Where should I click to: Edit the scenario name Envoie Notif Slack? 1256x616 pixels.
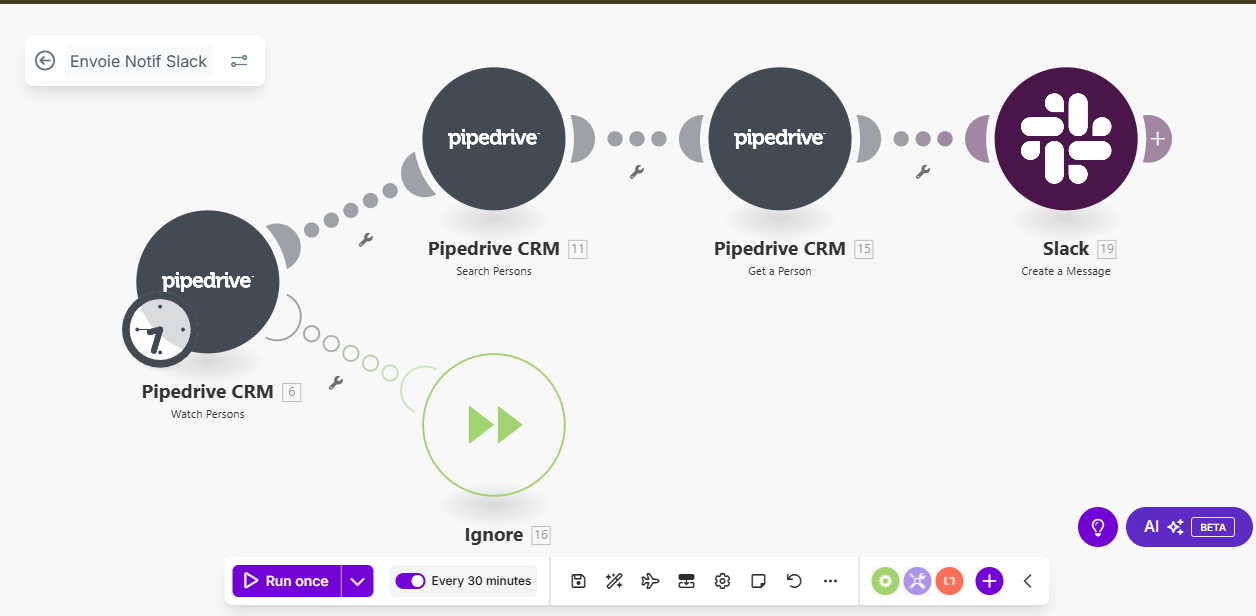point(139,61)
